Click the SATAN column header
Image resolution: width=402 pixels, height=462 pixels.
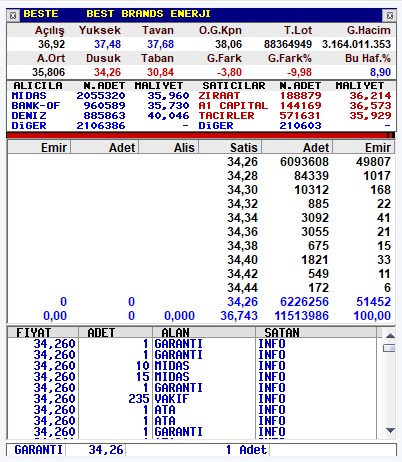[x=316, y=333]
